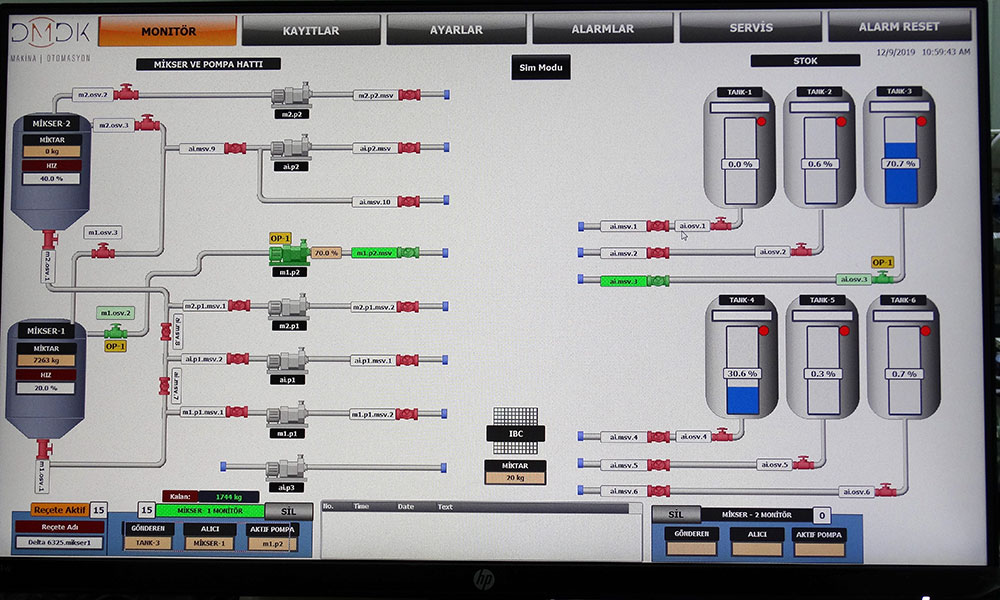Toggle the green ai.osv.3 valve
1000x600 pixels.
point(883,277)
